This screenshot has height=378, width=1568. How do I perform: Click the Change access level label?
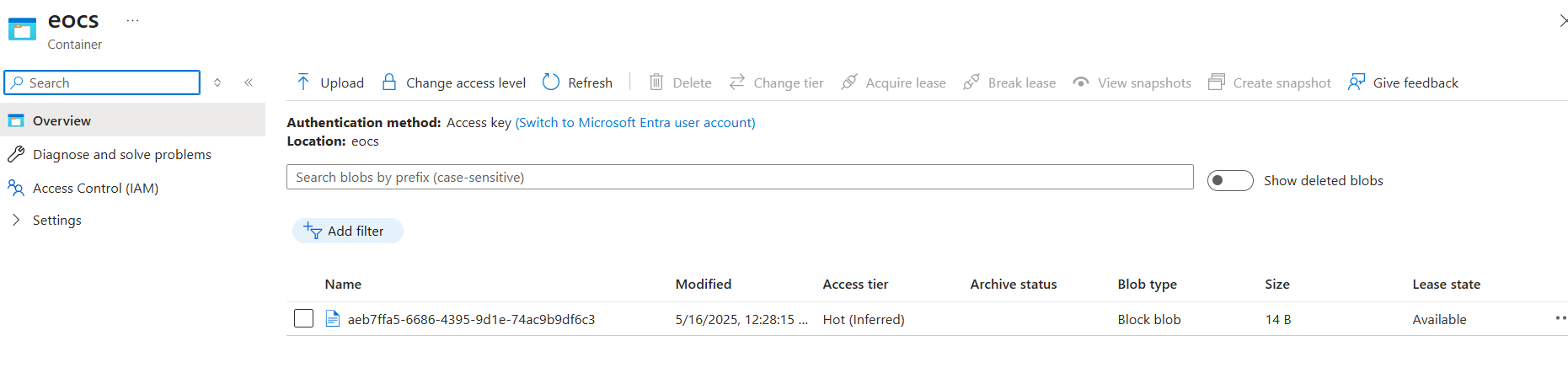click(x=466, y=83)
